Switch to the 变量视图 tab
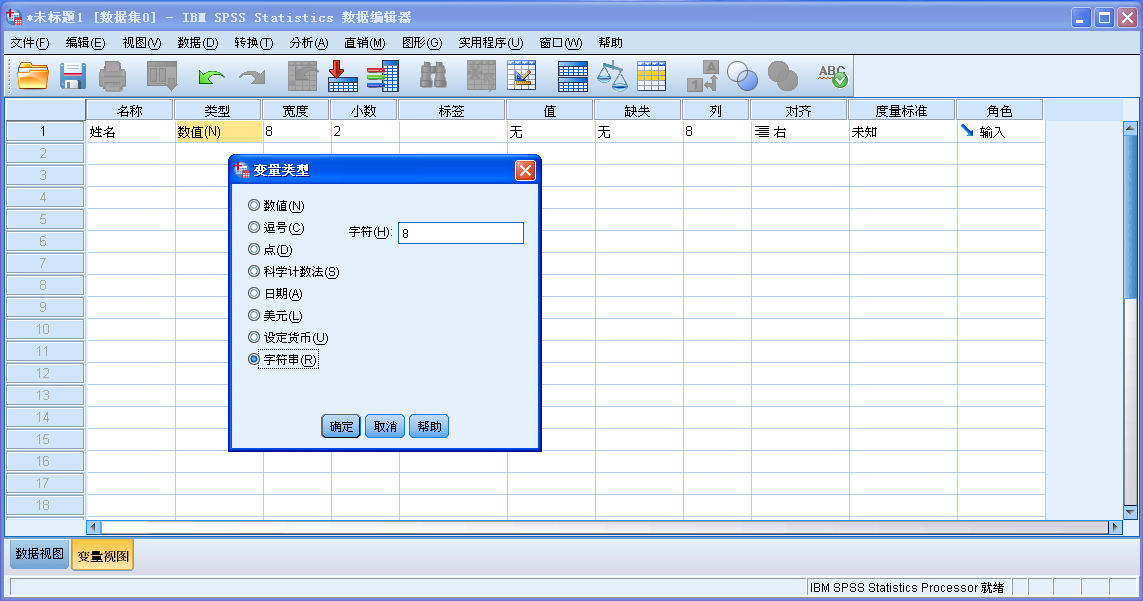This screenshot has height=601, width=1143. point(103,556)
